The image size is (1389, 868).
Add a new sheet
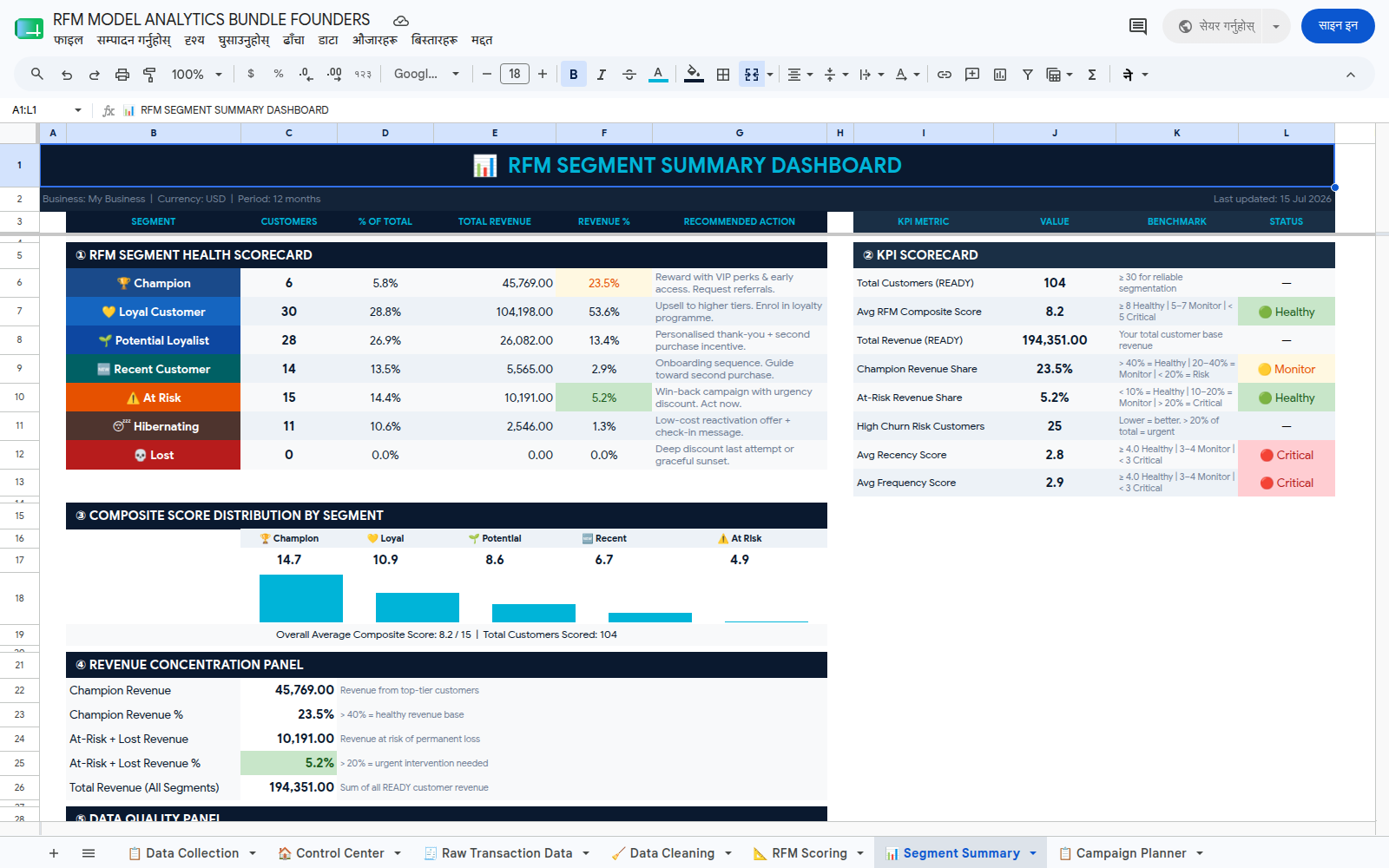point(54,853)
